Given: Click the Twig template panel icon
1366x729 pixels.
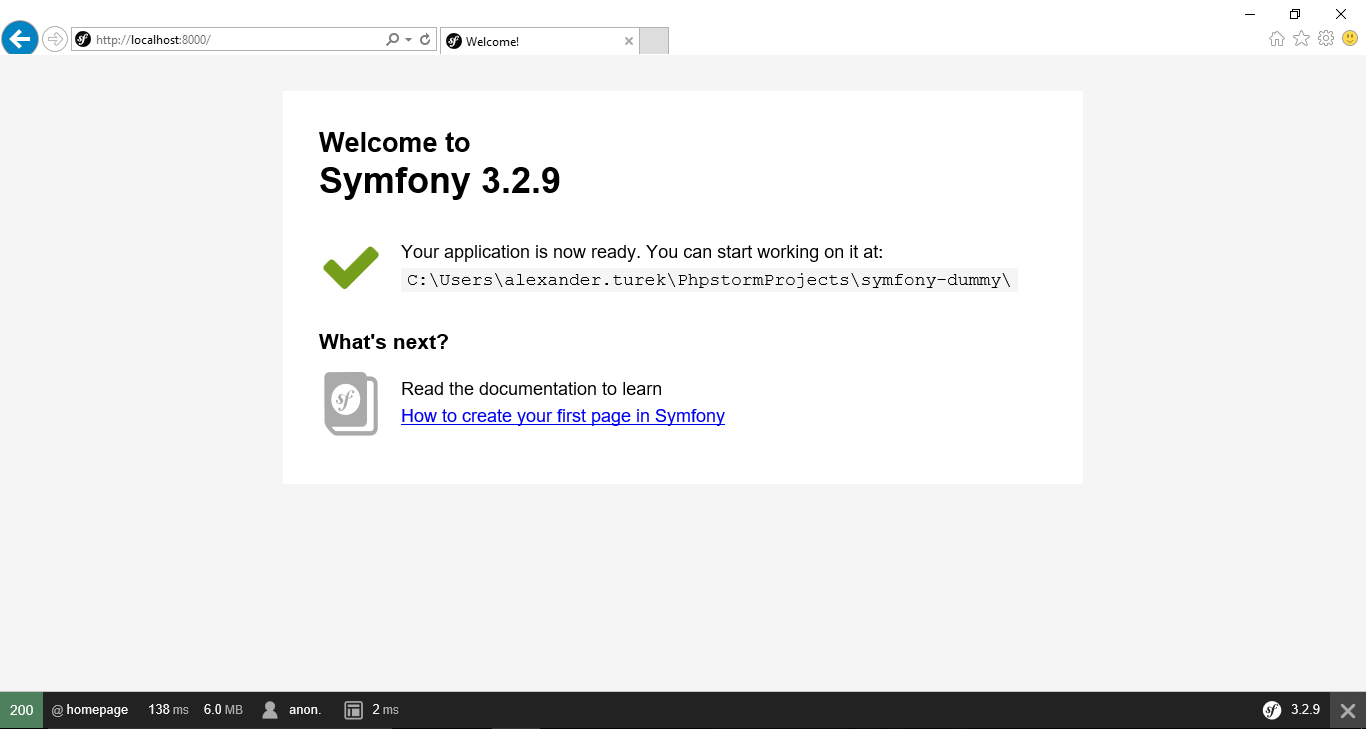Looking at the screenshot, I should click(x=353, y=710).
